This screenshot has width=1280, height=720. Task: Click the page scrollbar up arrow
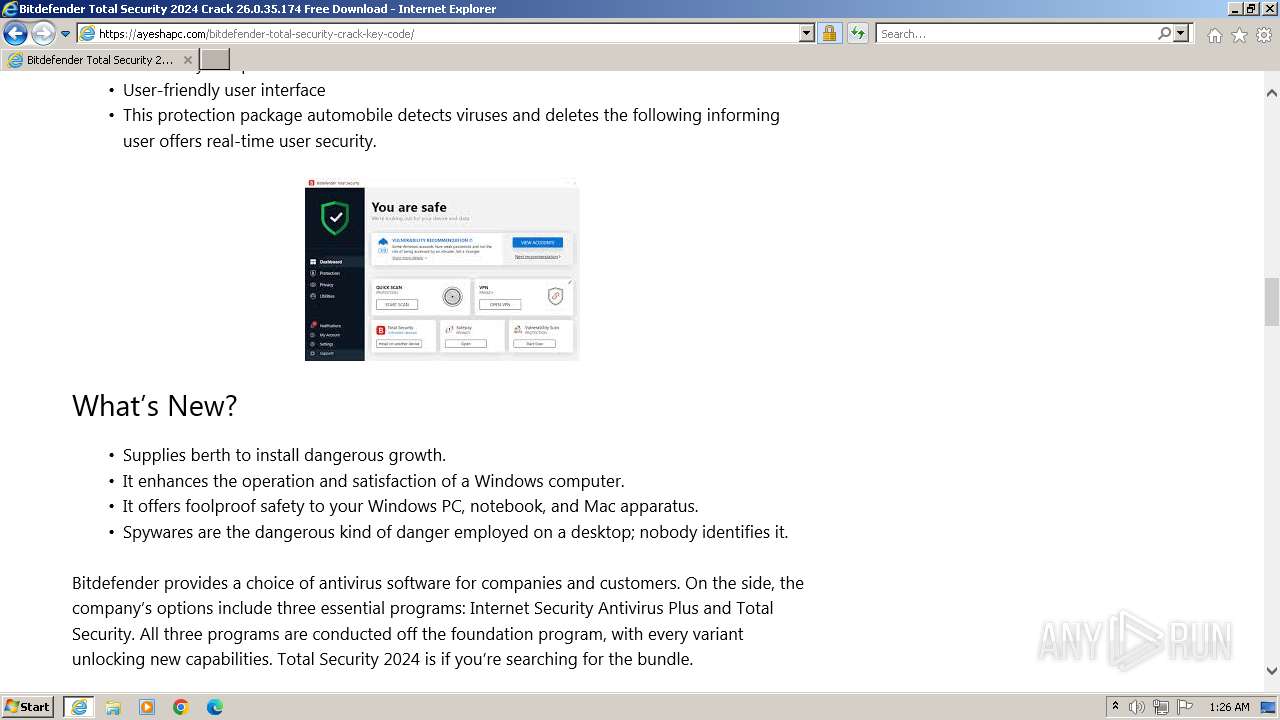coord(1272,93)
